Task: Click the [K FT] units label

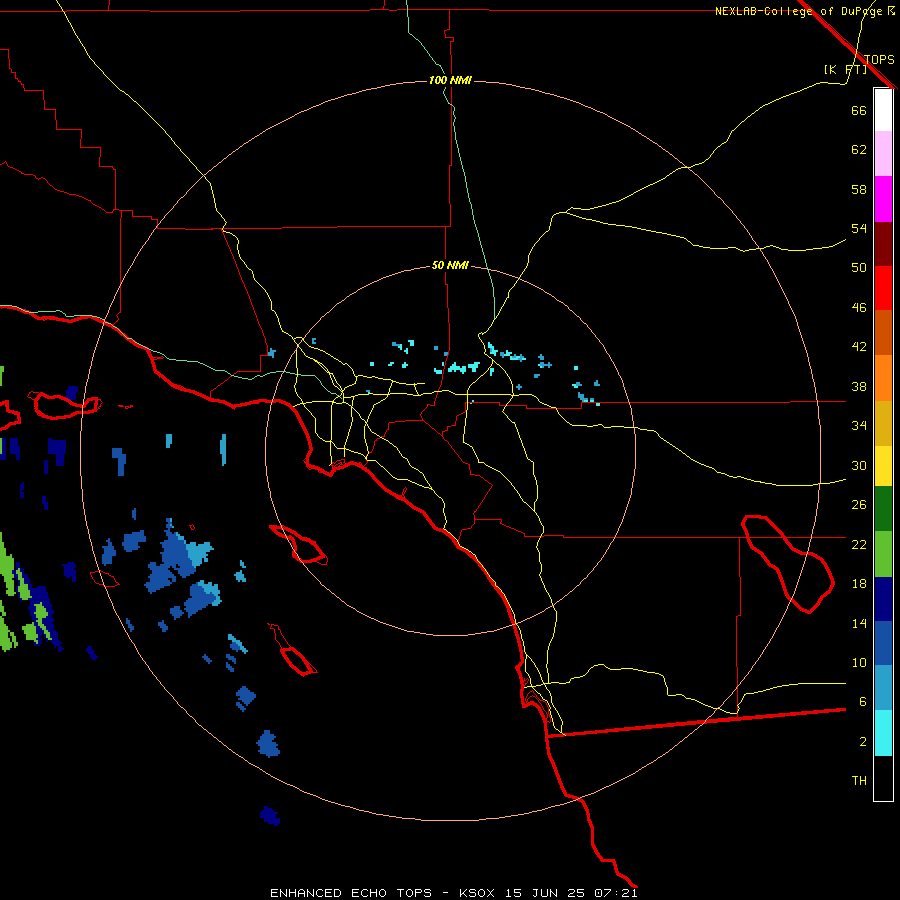Action: [845, 69]
